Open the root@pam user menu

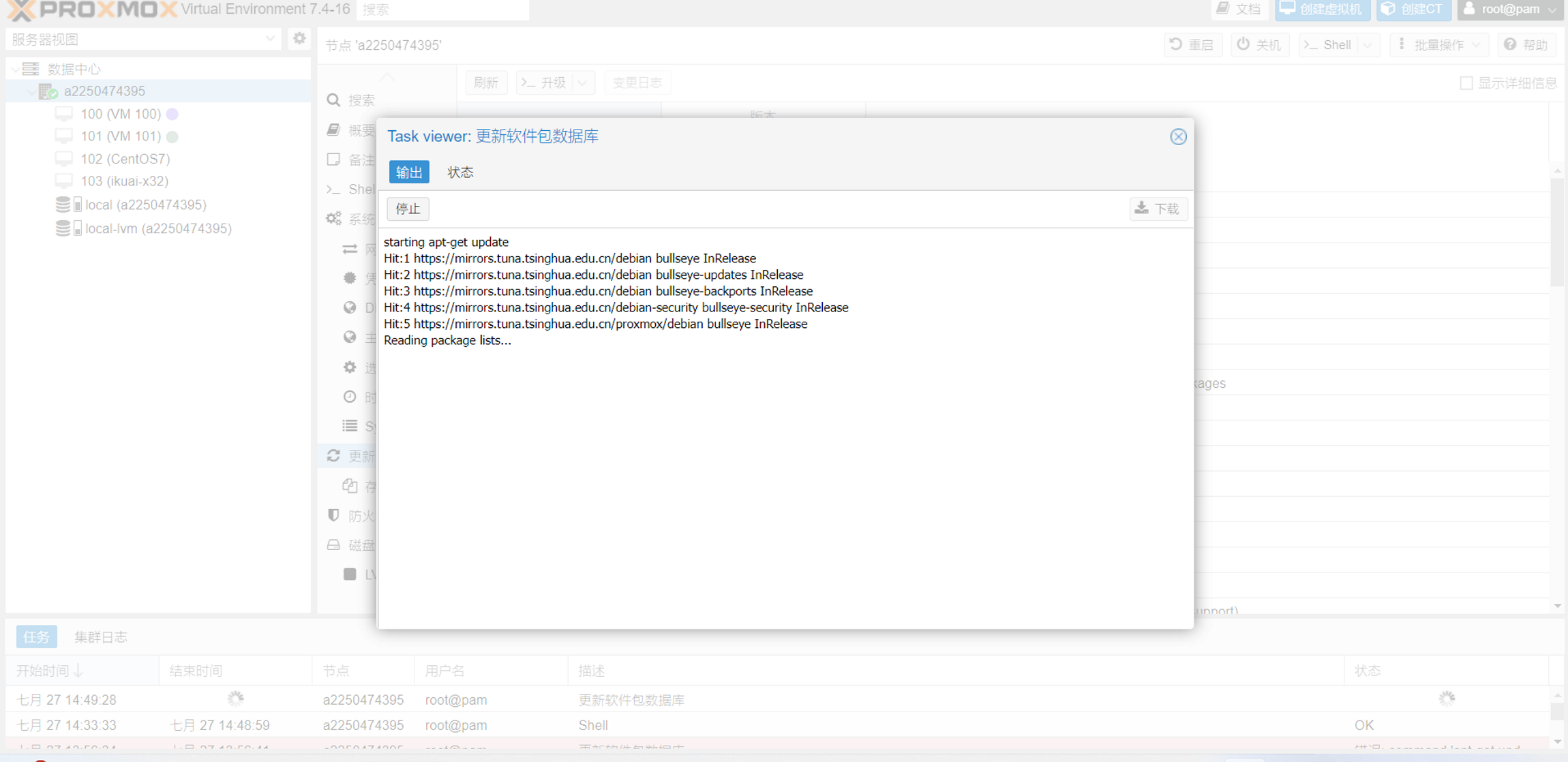point(1509,10)
